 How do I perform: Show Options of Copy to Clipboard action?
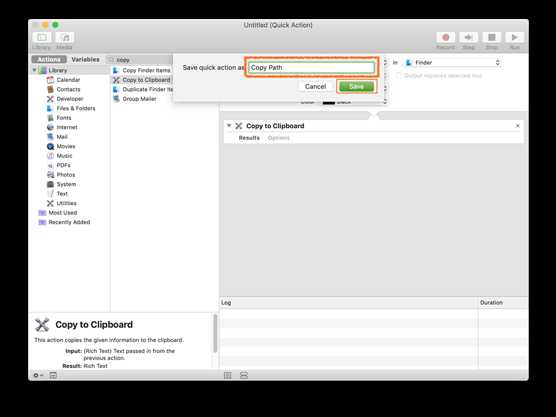(x=279, y=138)
